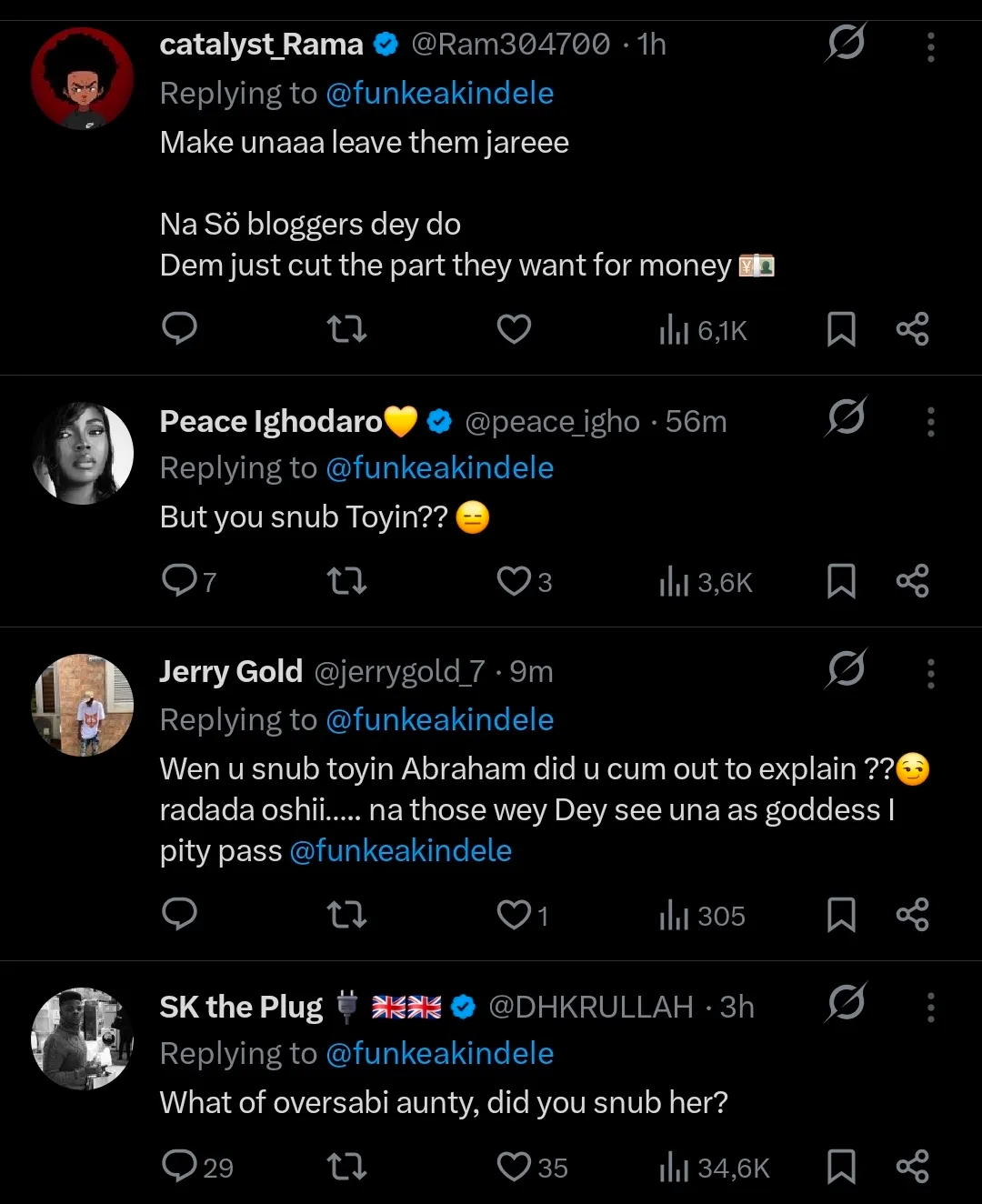
Task: View analytics on SK the Plug's tweet
Action: coord(715,1167)
